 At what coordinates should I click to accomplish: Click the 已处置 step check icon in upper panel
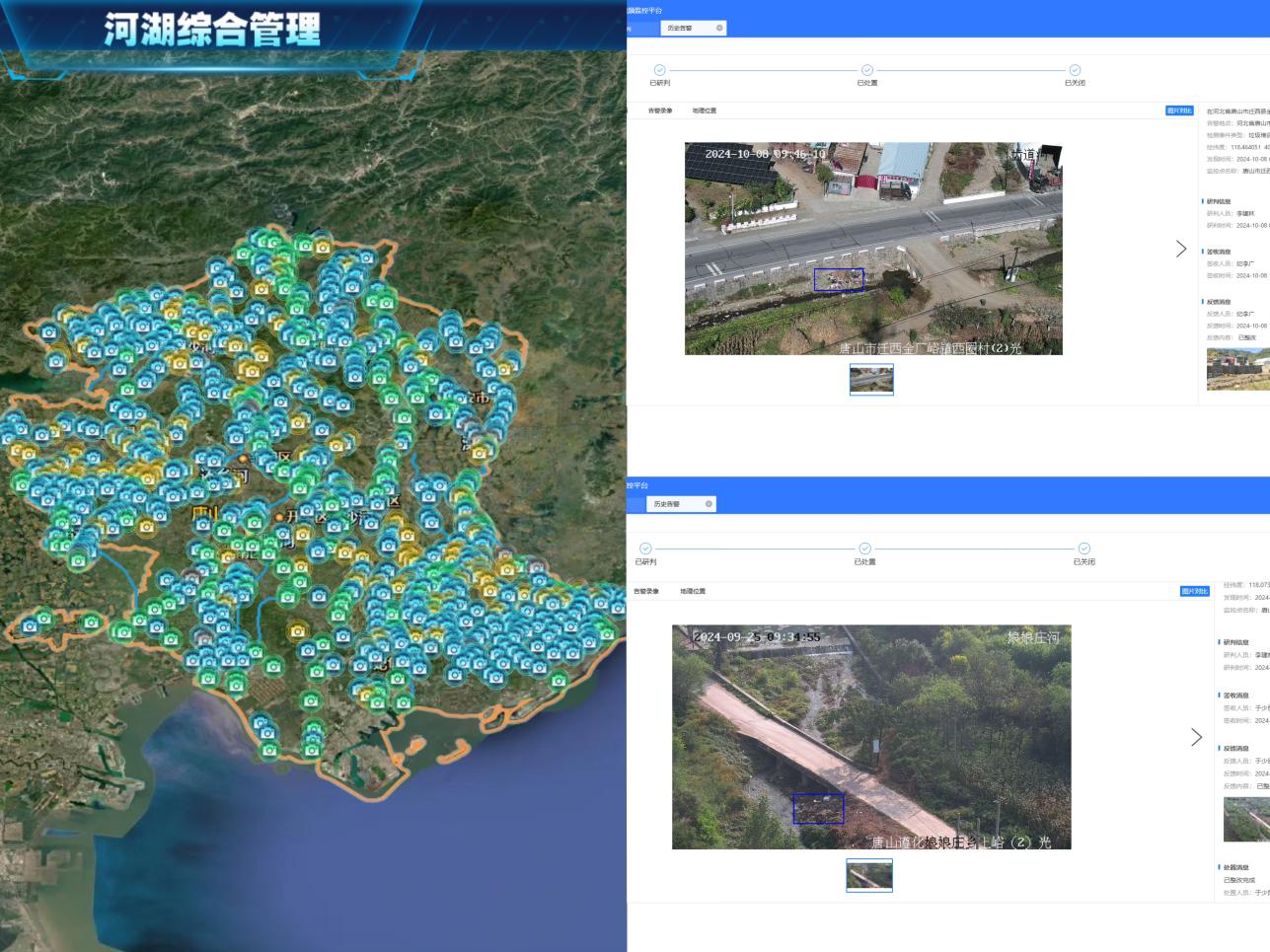coord(866,70)
